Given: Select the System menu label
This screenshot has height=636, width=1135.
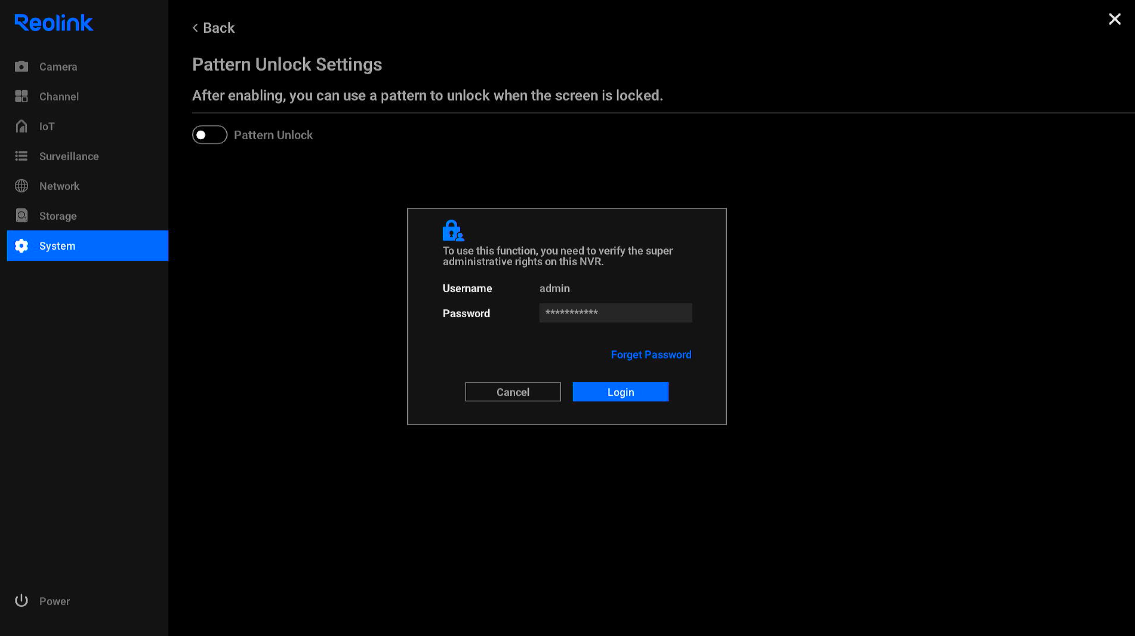Looking at the screenshot, I should point(57,246).
